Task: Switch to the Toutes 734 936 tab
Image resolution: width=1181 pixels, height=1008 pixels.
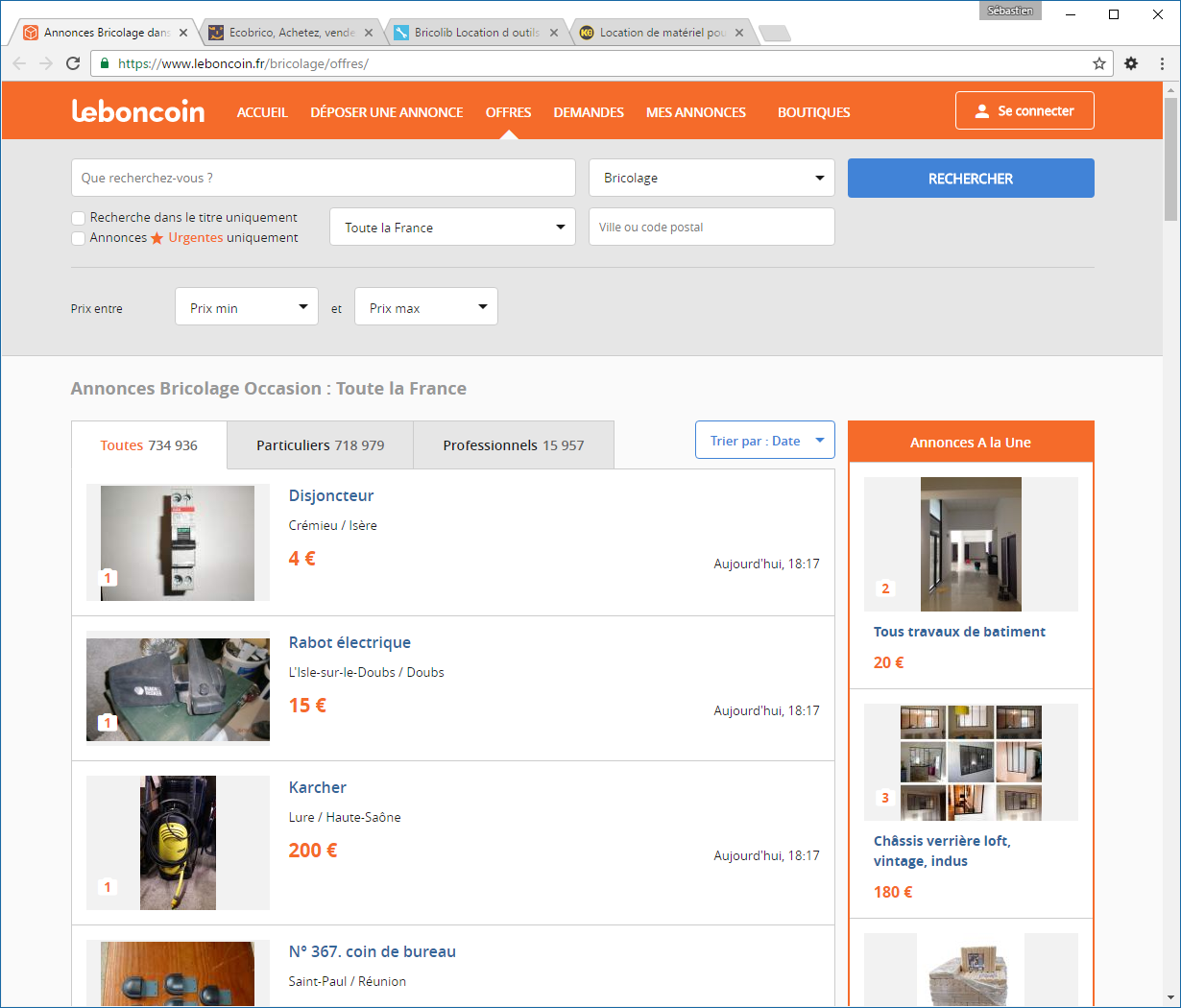Action: [149, 445]
